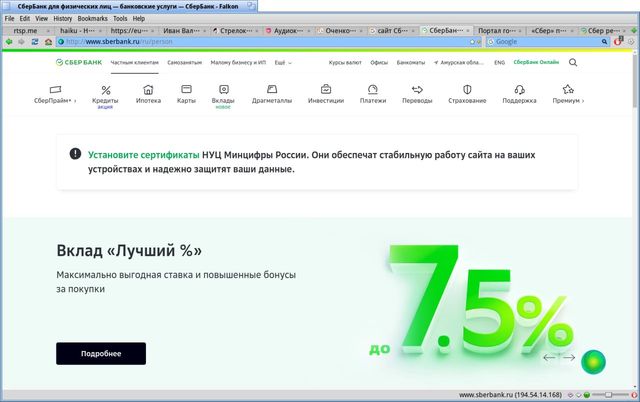The height and width of the screenshot is (402, 640).
Task: Switch to the Иван Вал... tab
Action: click(183, 31)
